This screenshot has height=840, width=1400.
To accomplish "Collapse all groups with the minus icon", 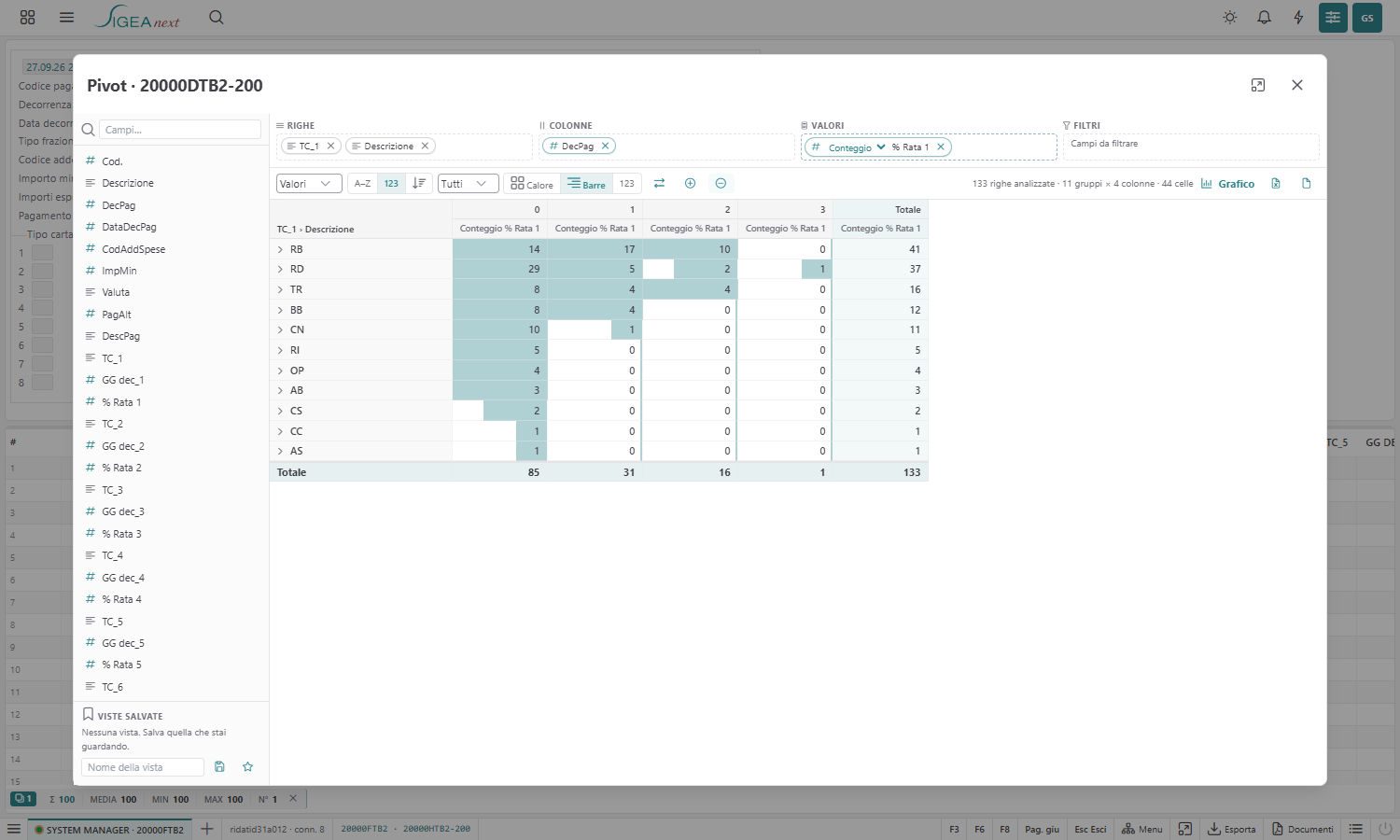I will pyautogui.click(x=721, y=184).
